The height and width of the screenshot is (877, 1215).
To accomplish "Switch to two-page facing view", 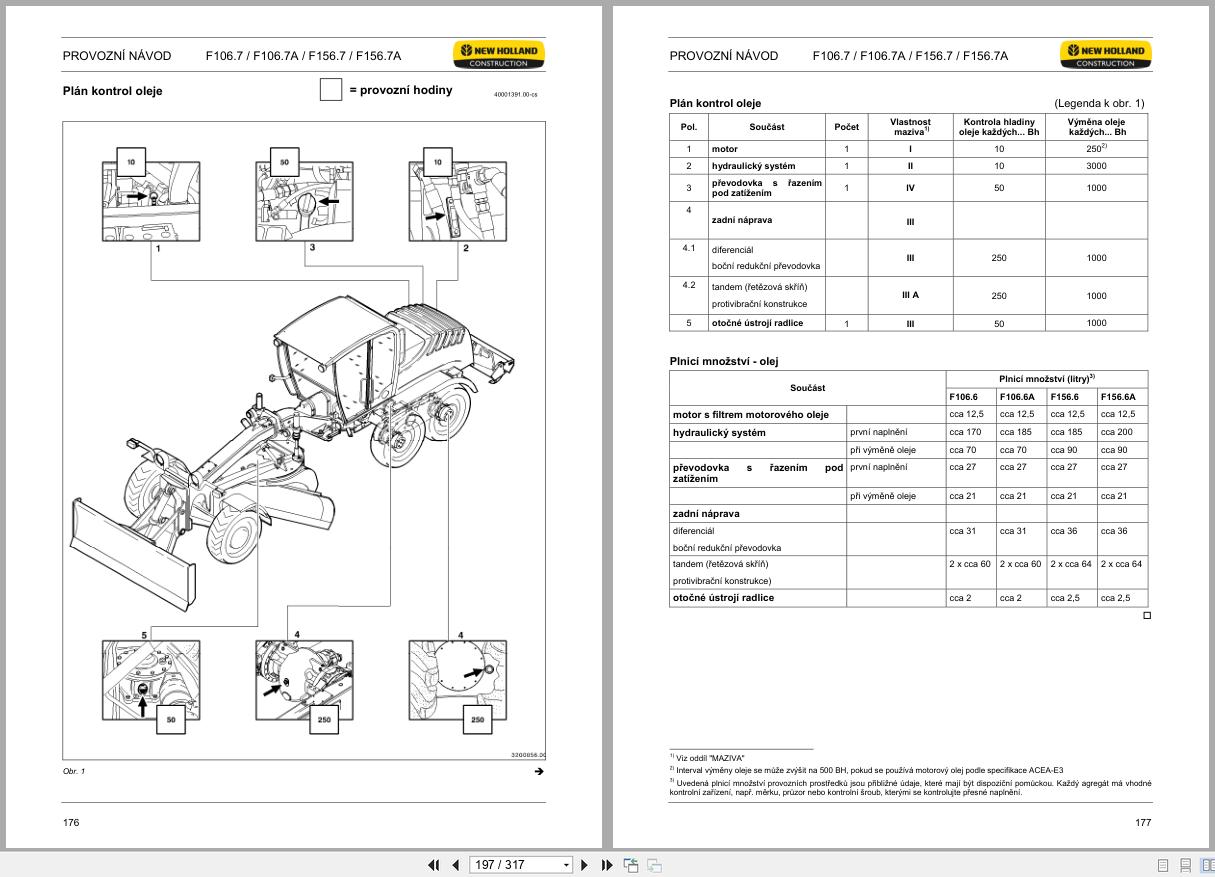I will click(1206, 865).
